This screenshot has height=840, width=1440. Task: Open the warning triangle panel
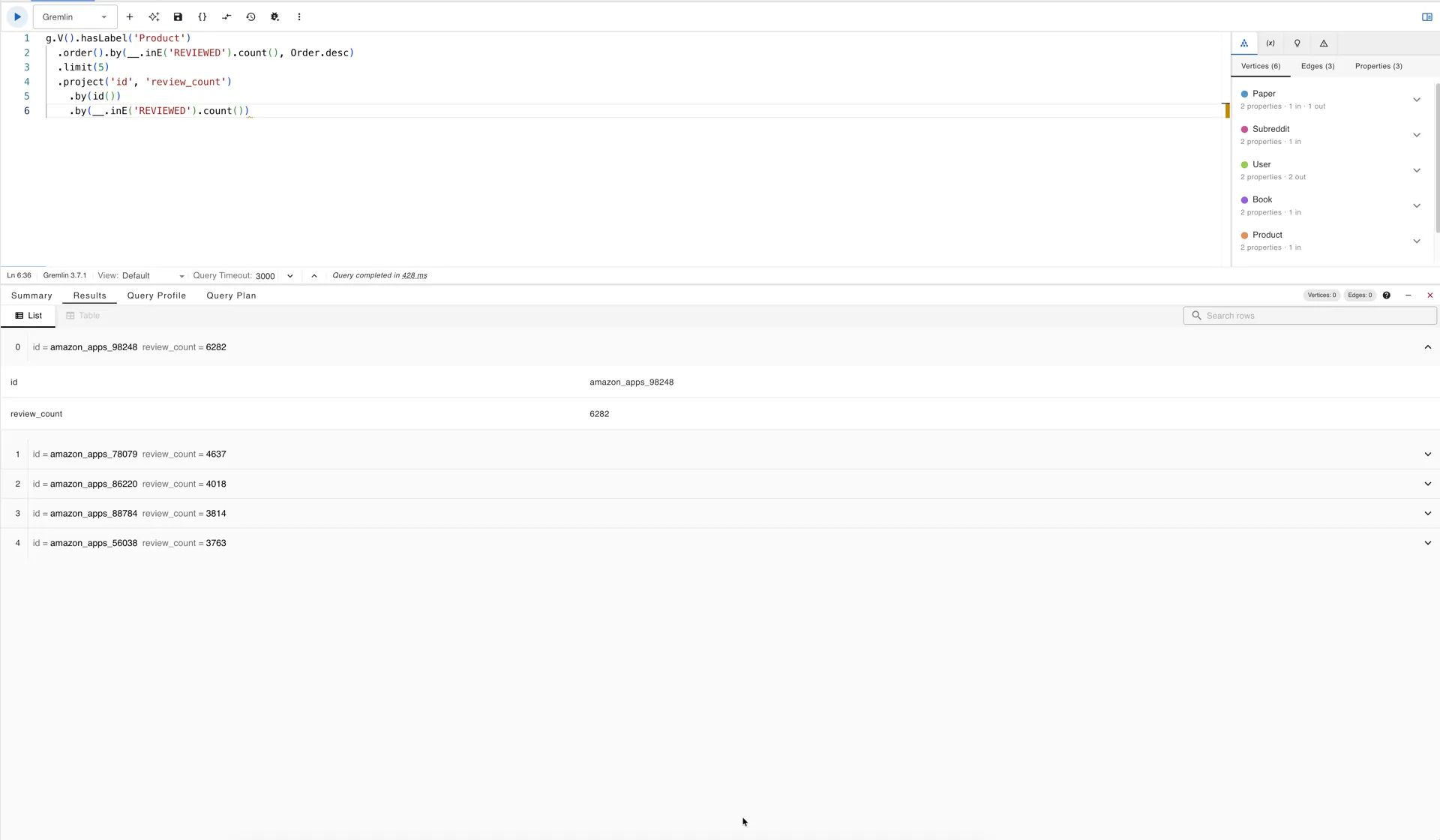[x=1324, y=43]
